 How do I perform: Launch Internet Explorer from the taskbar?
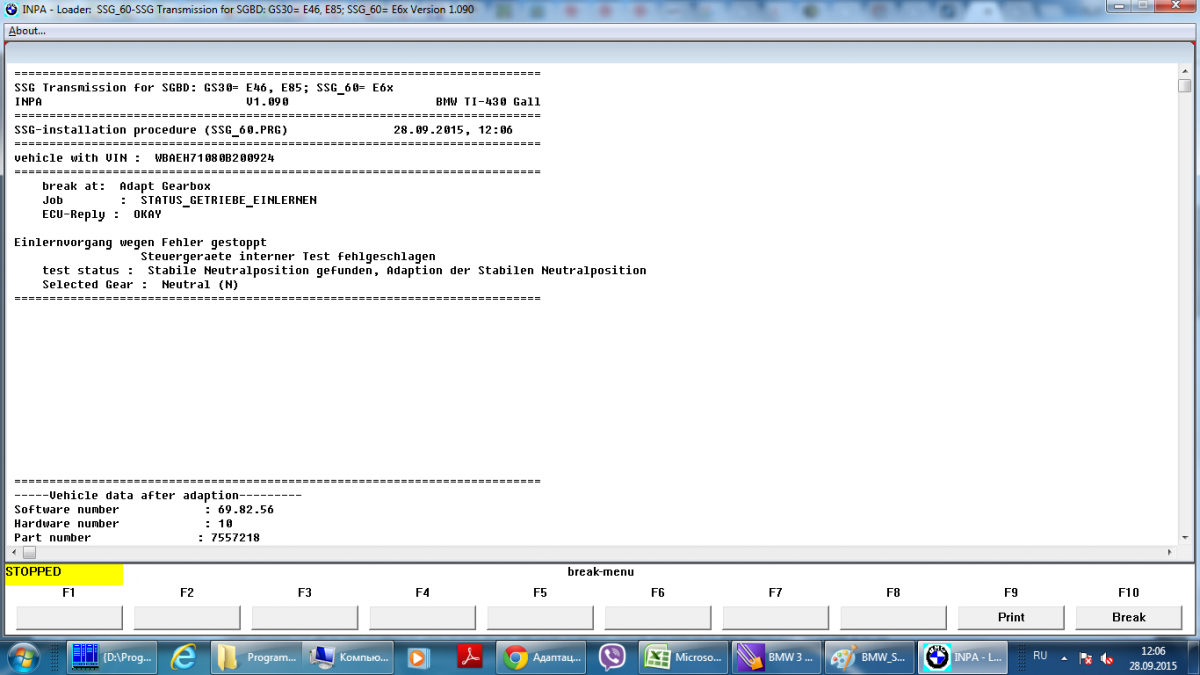183,658
